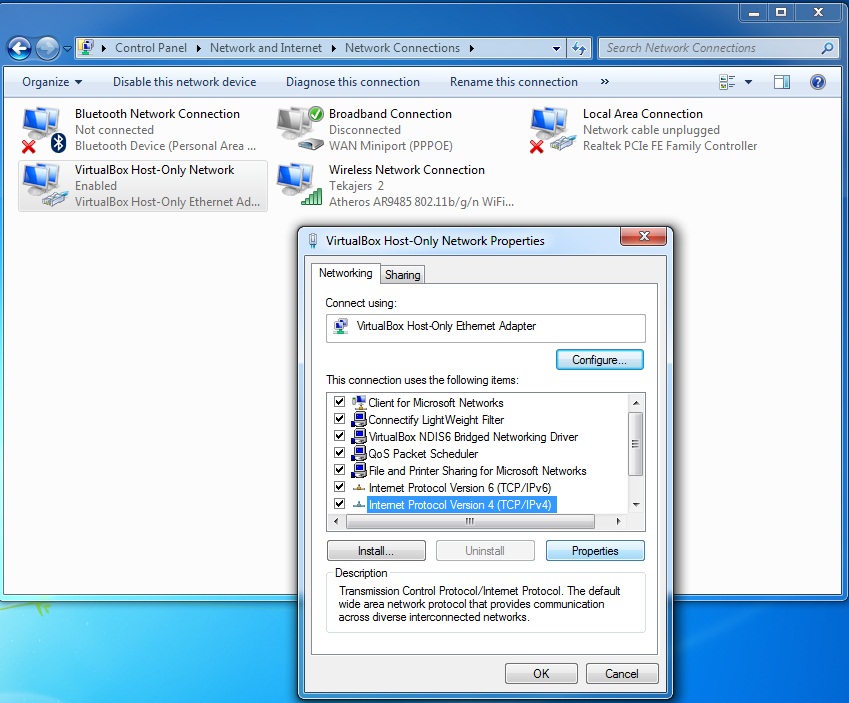Image resolution: width=849 pixels, height=703 pixels.
Task: Click VirtualBox NDIS6 Bridged Networking Driver icon
Action: click(358, 436)
